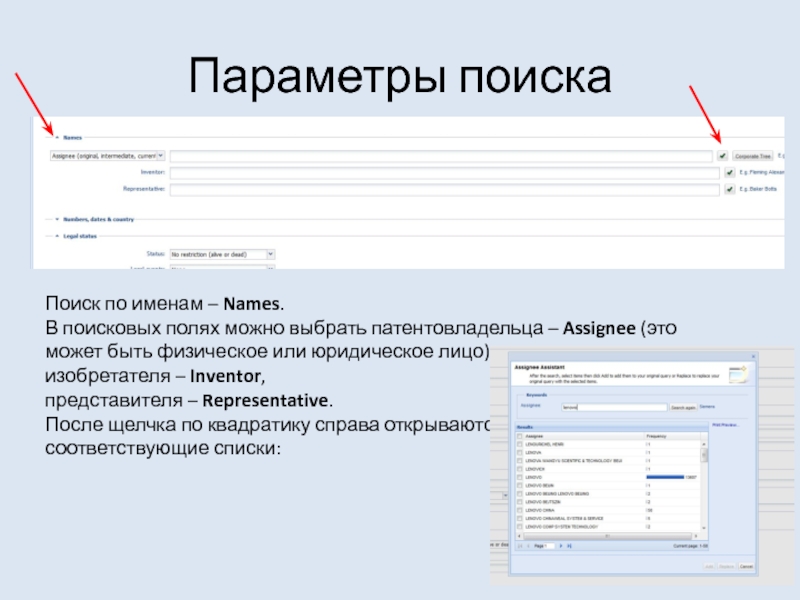Viewport: 800px width, 600px height.
Task: Check the first result row checkbox
Action: pos(520,444)
